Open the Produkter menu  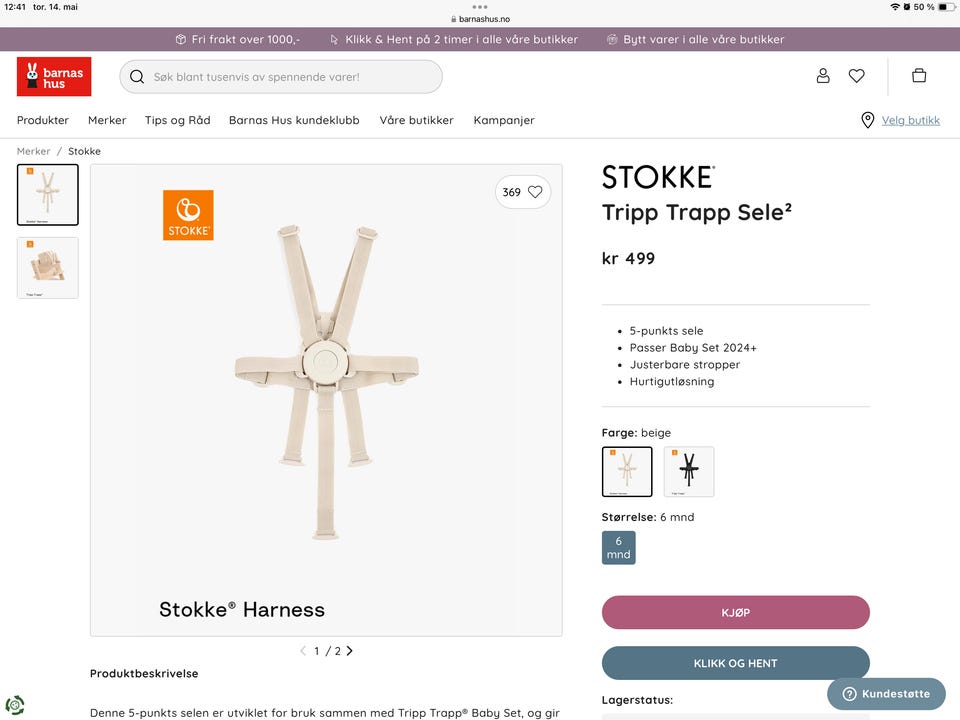pyautogui.click(x=43, y=120)
